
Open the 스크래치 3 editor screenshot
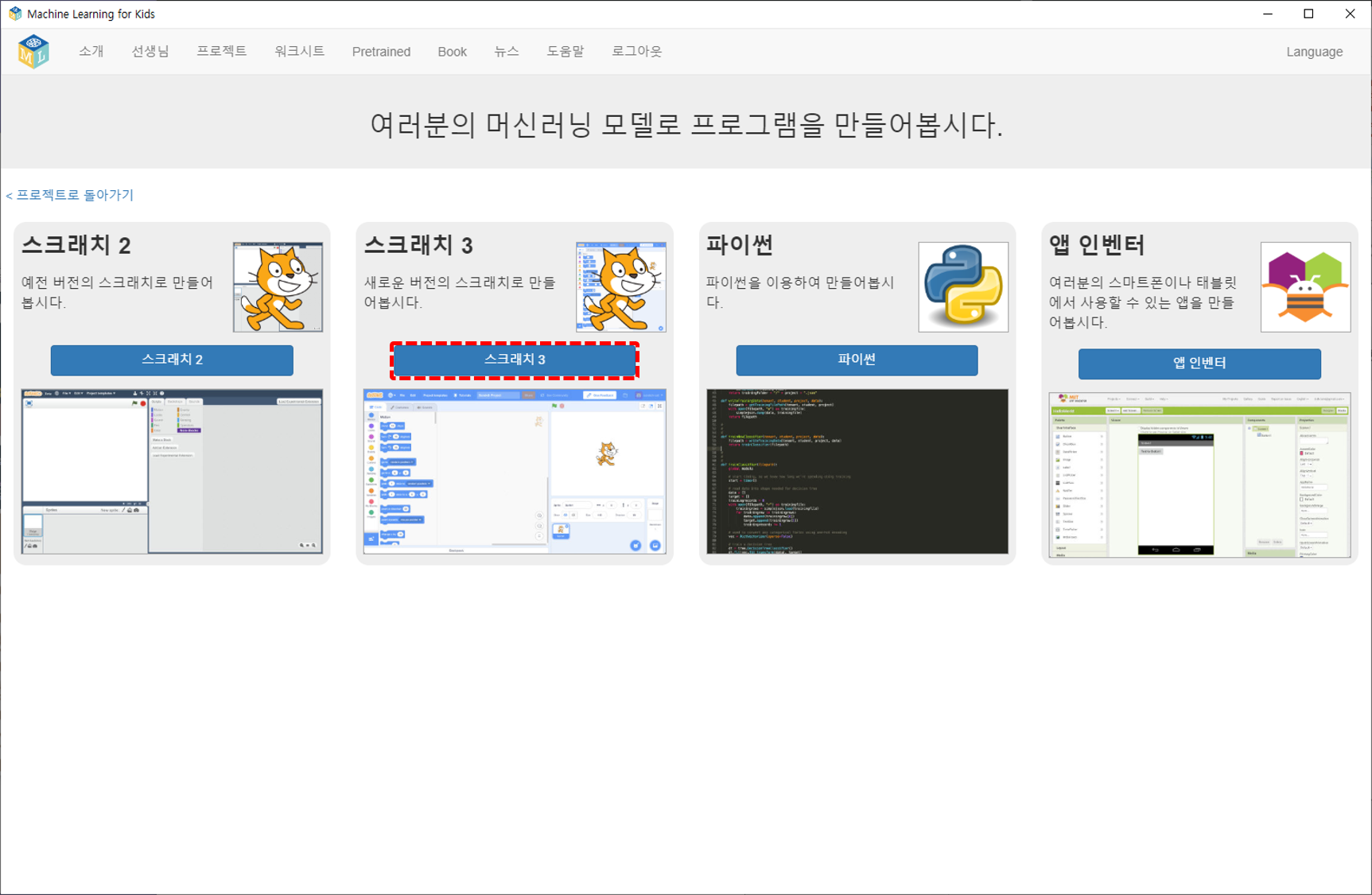[x=515, y=471]
